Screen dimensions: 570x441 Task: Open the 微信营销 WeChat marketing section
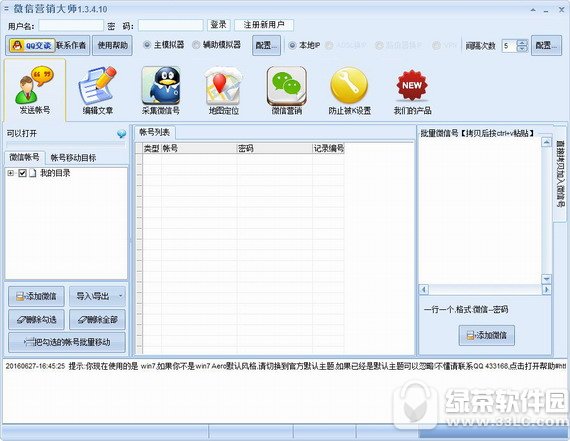coord(286,90)
